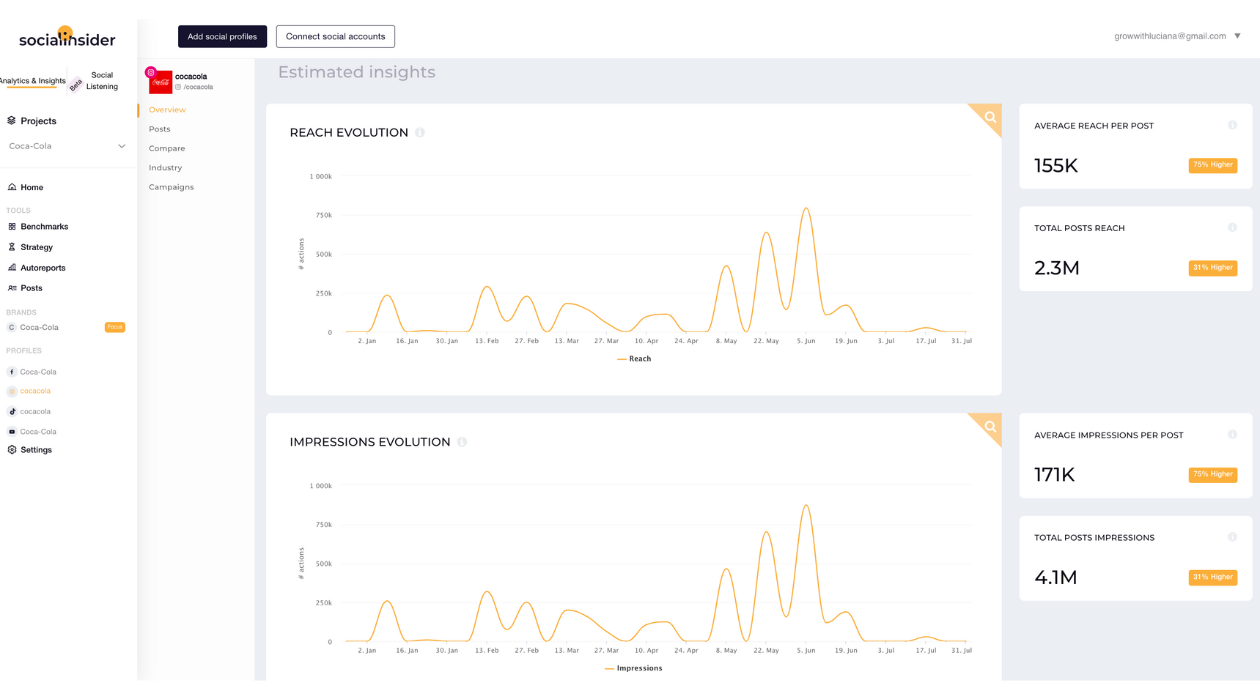Open Autoreports tool link
Image resolution: width=1260 pixels, height=700 pixels.
(43, 268)
